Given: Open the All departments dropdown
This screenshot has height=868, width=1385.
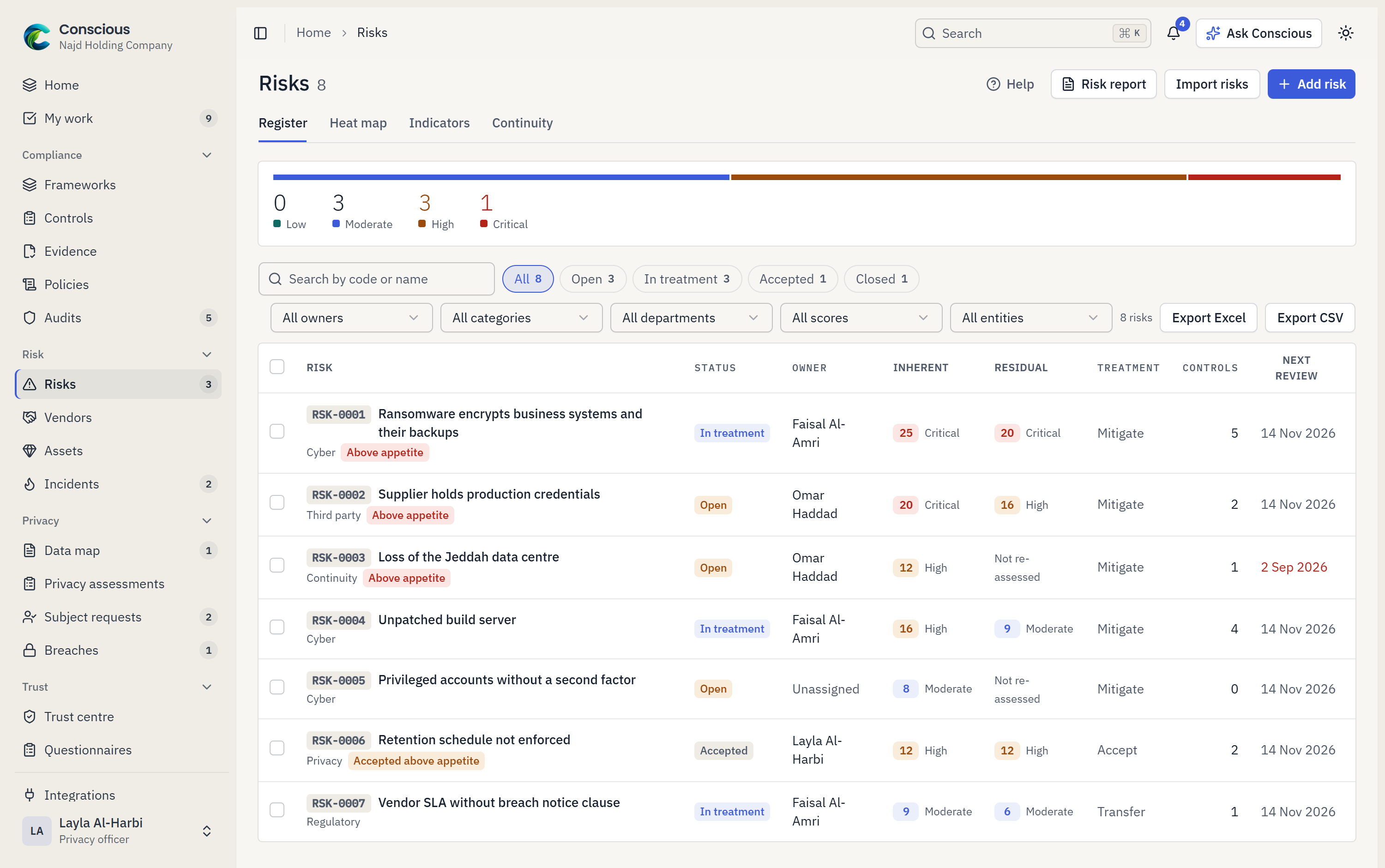Looking at the screenshot, I should 691,318.
